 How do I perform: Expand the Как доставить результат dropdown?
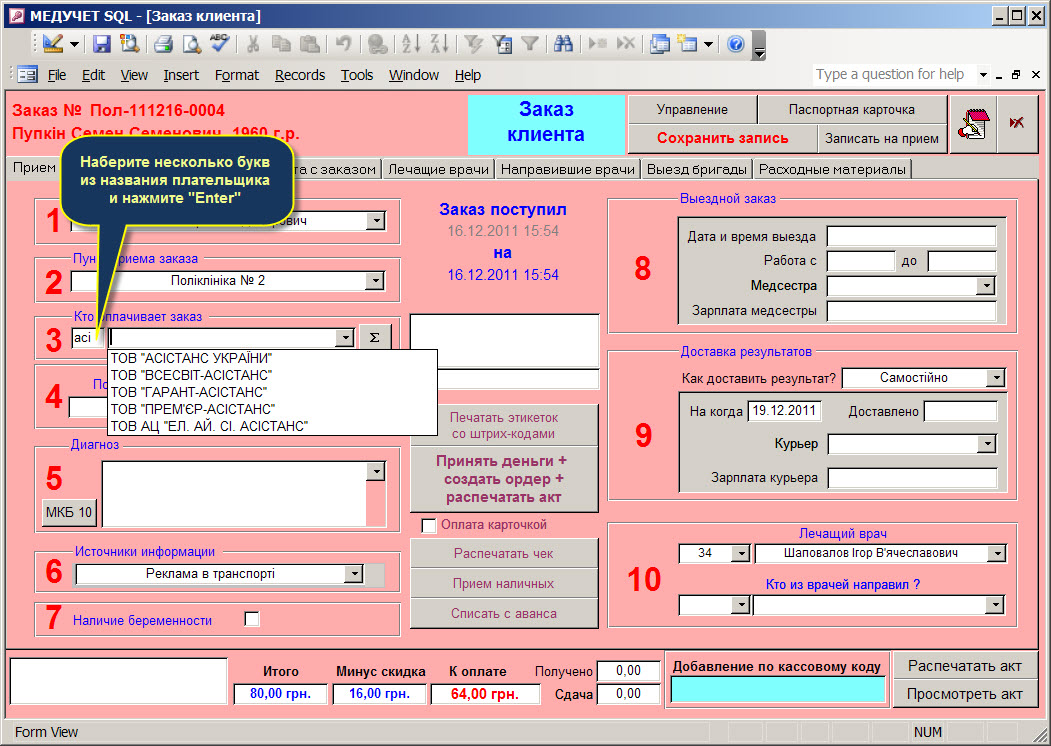(x=994, y=378)
